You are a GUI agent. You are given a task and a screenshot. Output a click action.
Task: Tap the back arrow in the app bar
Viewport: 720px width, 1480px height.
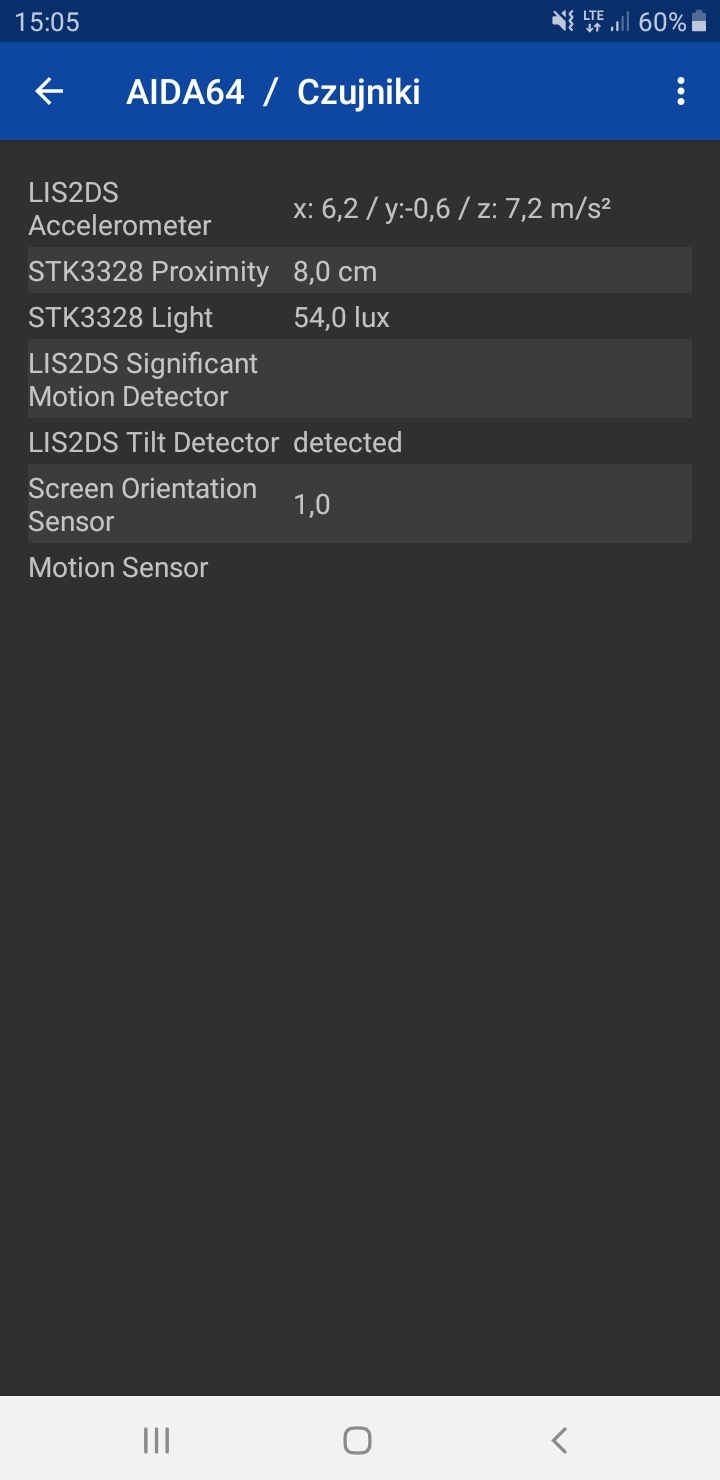49,92
